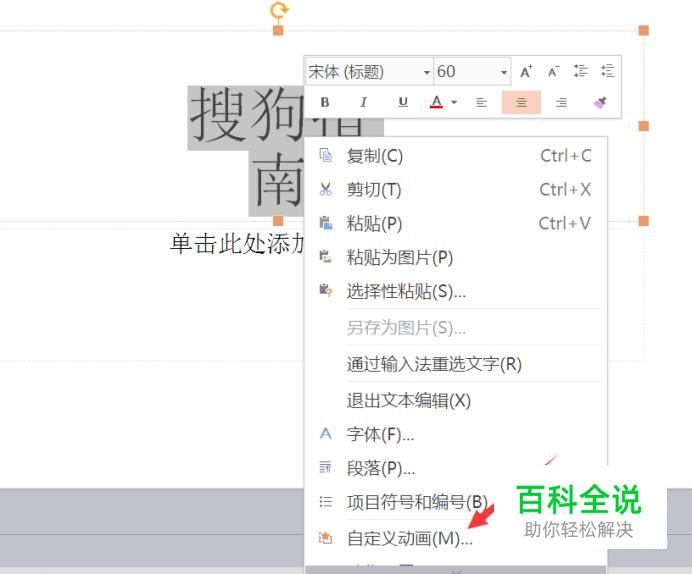Click the first line spacing icon next to A-
692x574 pixels.
pyautogui.click(x=580, y=71)
